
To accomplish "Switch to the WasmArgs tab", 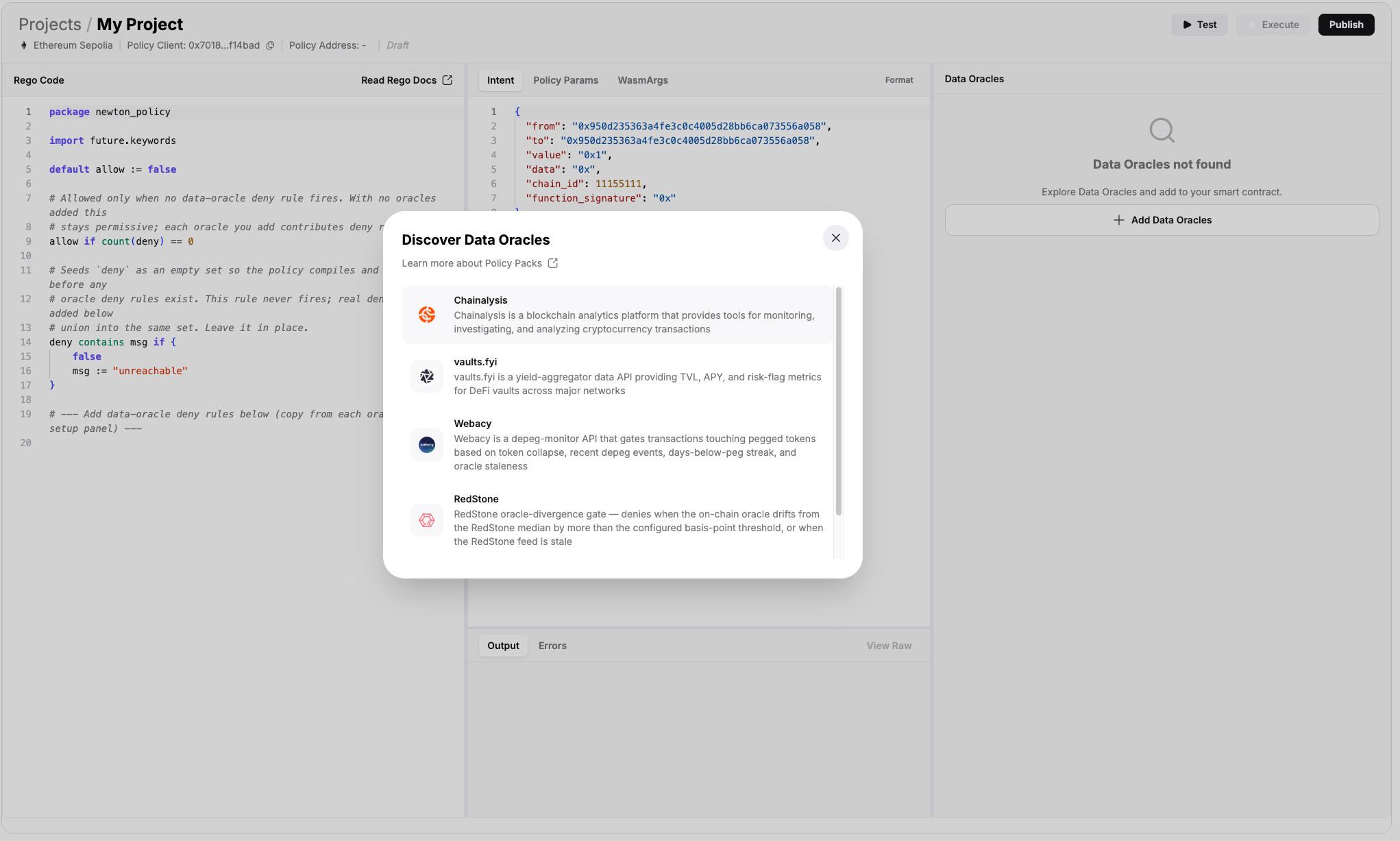I will point(642,80).
